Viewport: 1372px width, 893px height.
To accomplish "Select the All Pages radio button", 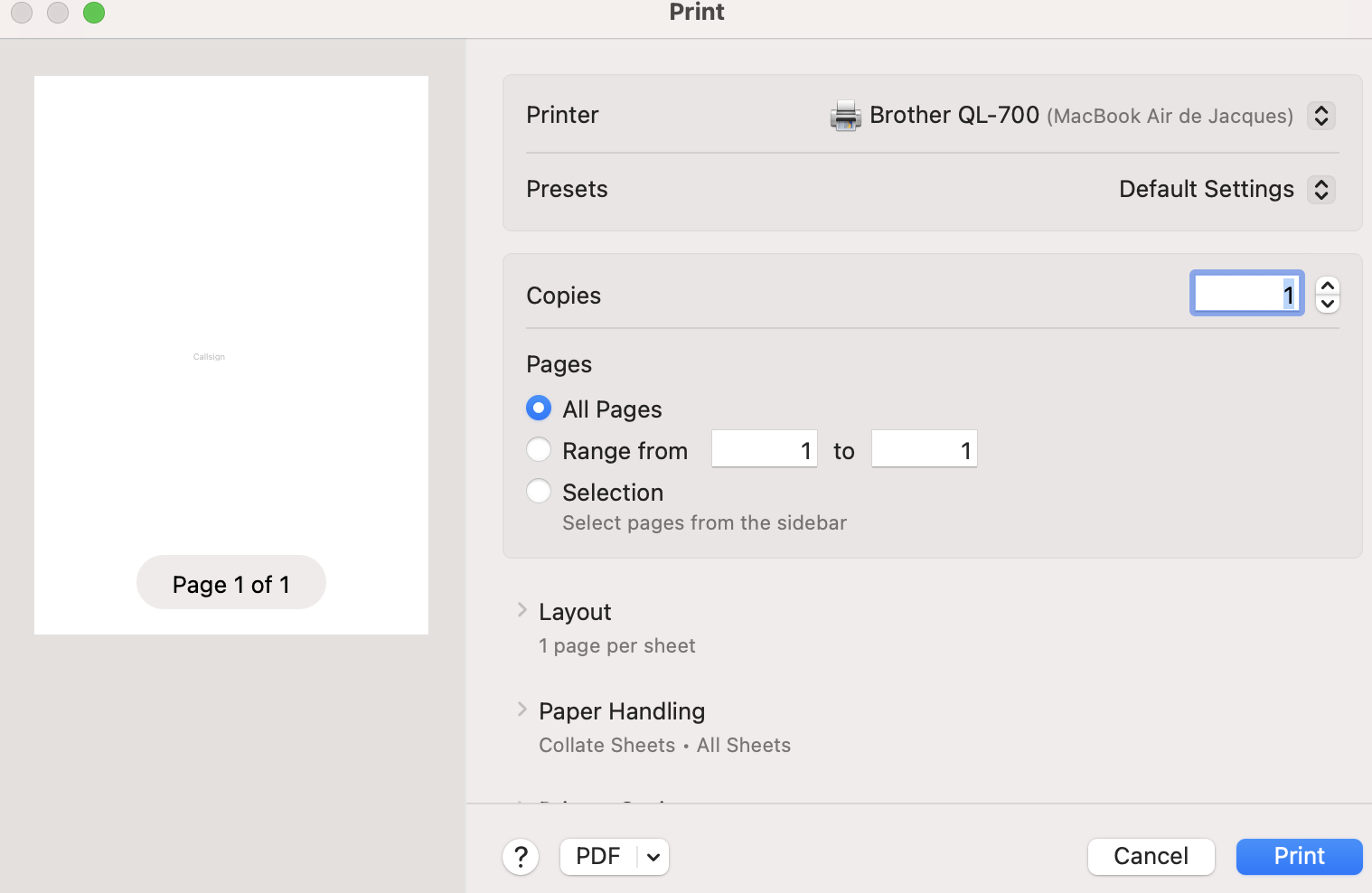I will [539, 409].
